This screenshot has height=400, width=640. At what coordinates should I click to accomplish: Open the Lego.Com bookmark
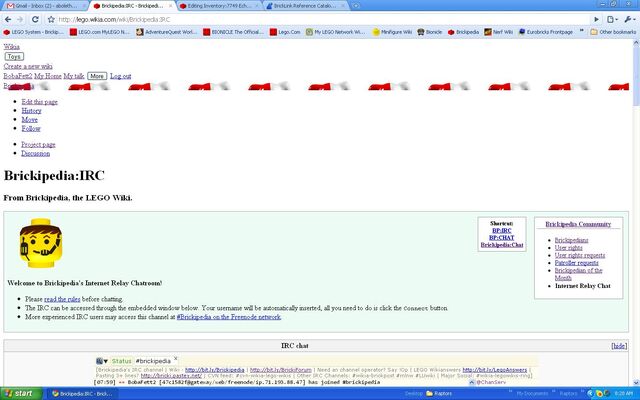coord(285,32)
